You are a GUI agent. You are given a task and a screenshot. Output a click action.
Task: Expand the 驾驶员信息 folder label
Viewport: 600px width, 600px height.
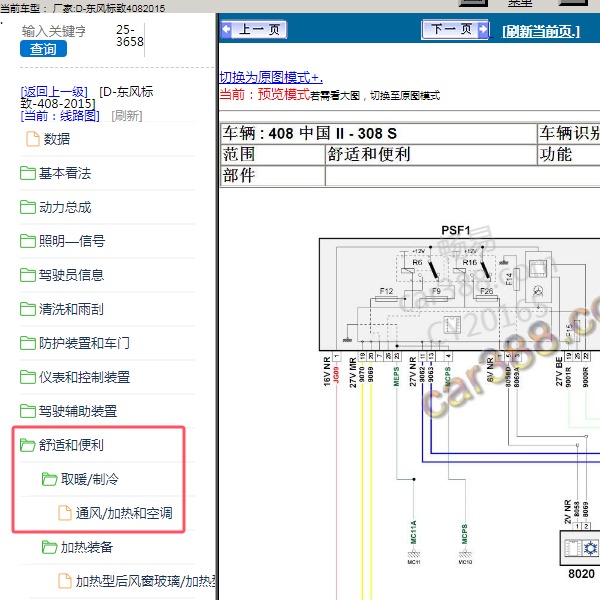click(71, 275)
